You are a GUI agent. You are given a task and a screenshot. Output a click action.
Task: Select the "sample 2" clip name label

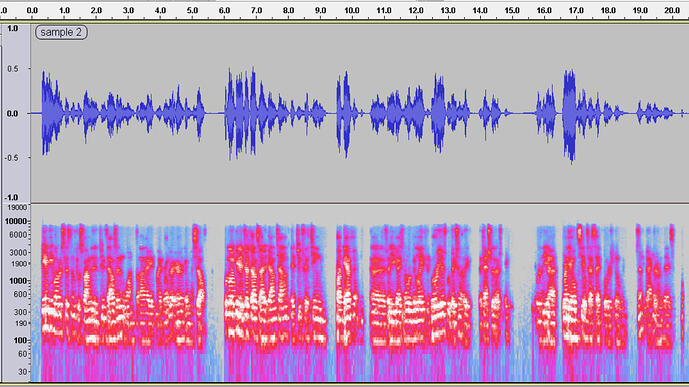click(x=61, y=32)
